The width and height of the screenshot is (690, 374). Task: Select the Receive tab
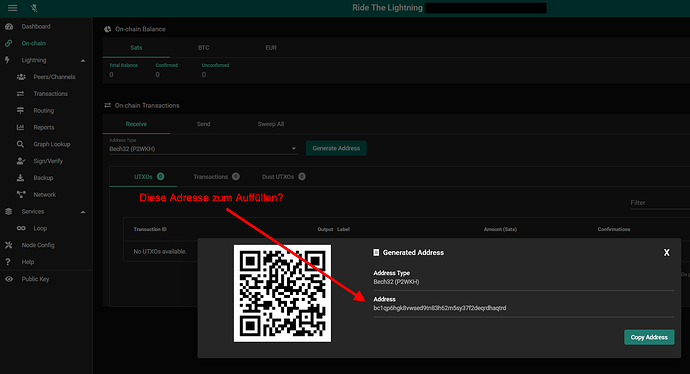pos(136,124)
